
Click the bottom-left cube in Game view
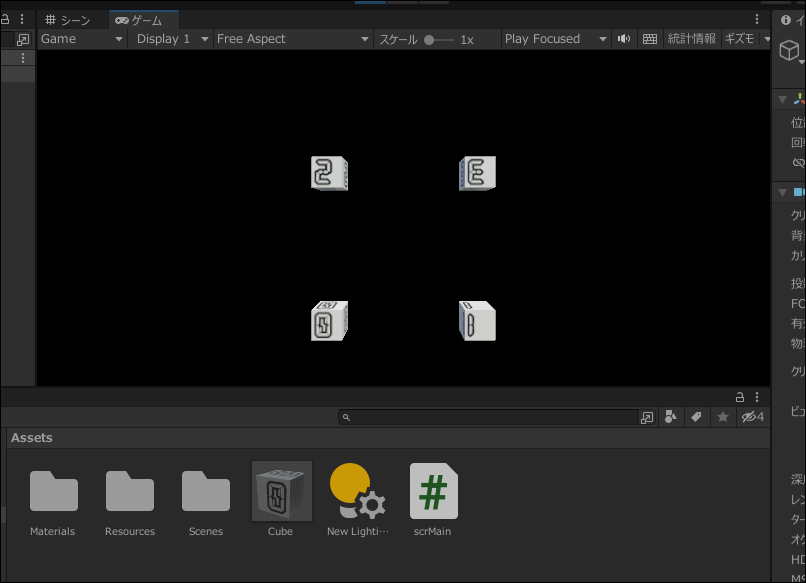329,321
